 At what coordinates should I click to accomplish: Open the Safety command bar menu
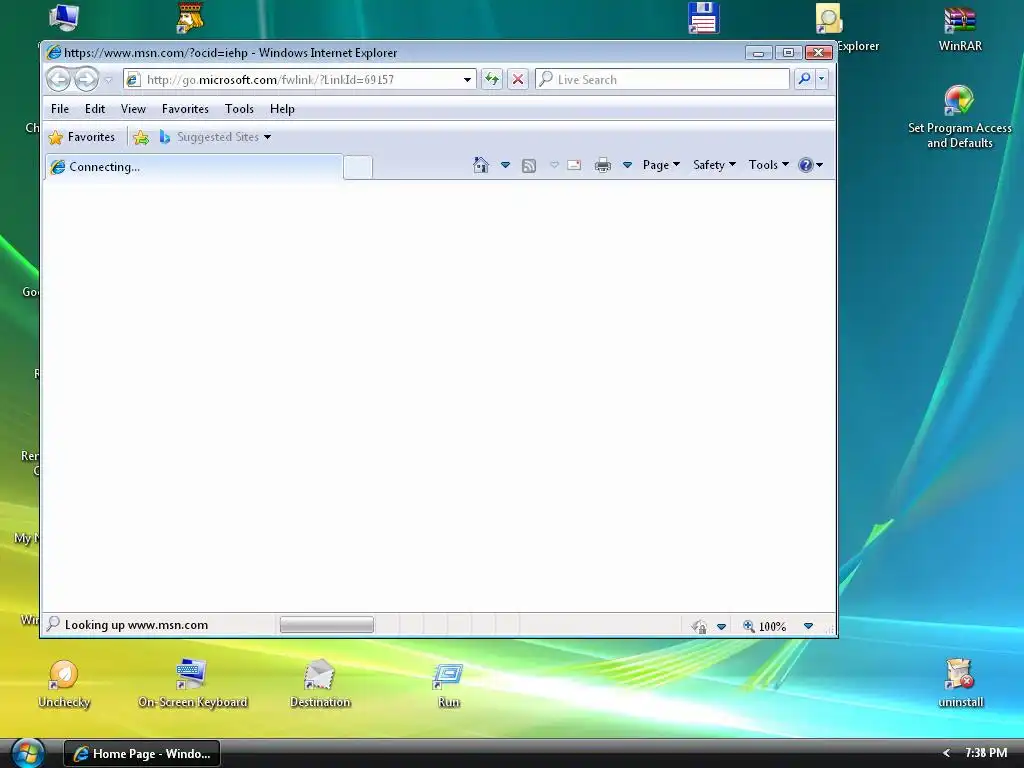pos(714,165)
